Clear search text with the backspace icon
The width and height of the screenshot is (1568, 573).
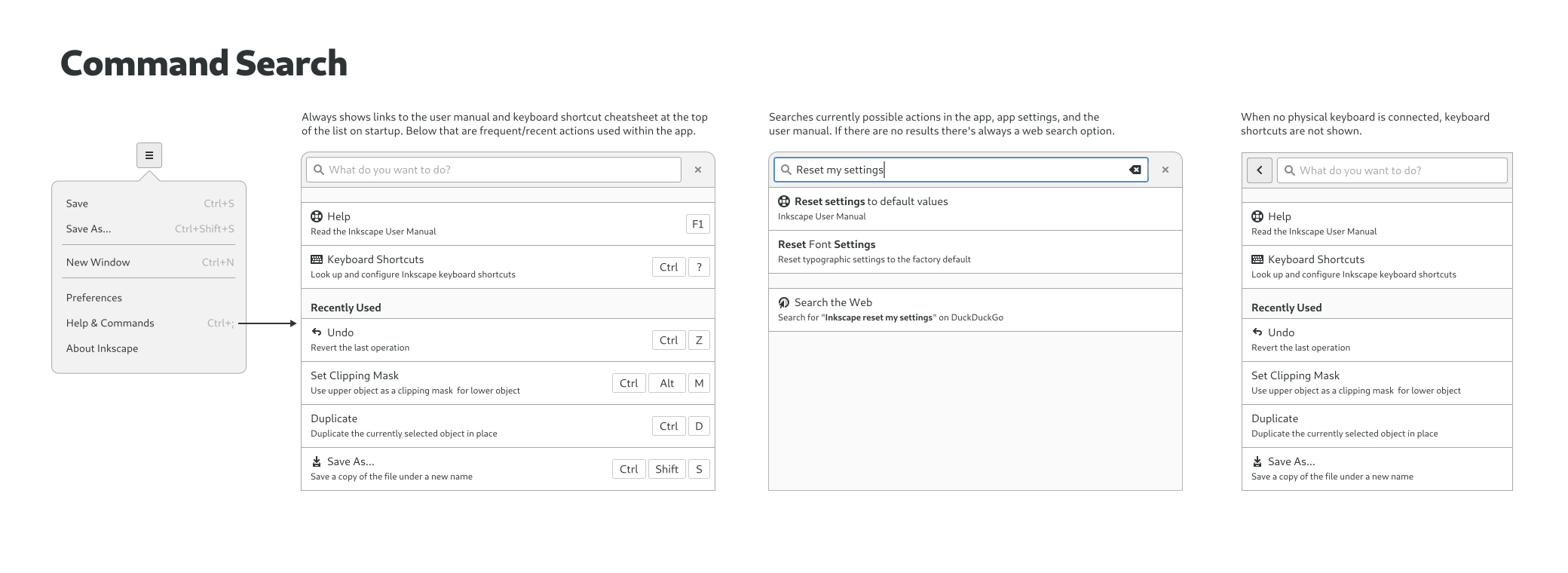tap(1135, 170)
